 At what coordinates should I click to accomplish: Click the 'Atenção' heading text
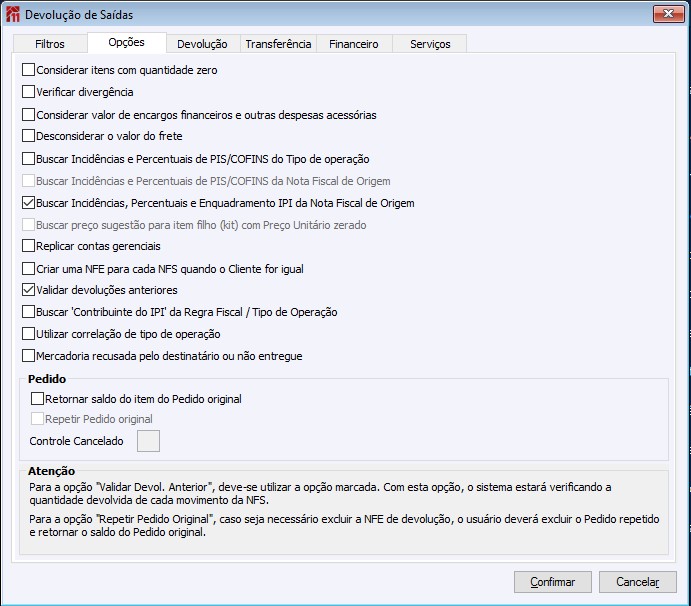point(52,471)
